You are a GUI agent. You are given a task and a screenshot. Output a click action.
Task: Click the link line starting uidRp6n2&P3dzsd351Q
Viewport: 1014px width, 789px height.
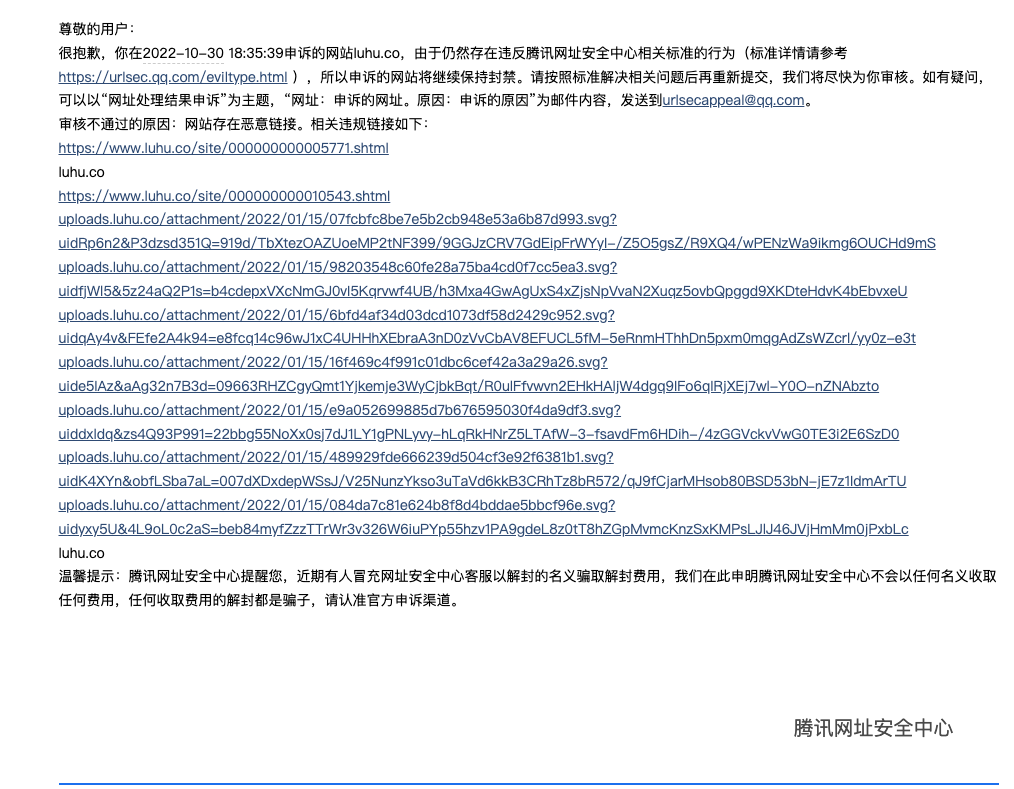click(x=497, y=243)
